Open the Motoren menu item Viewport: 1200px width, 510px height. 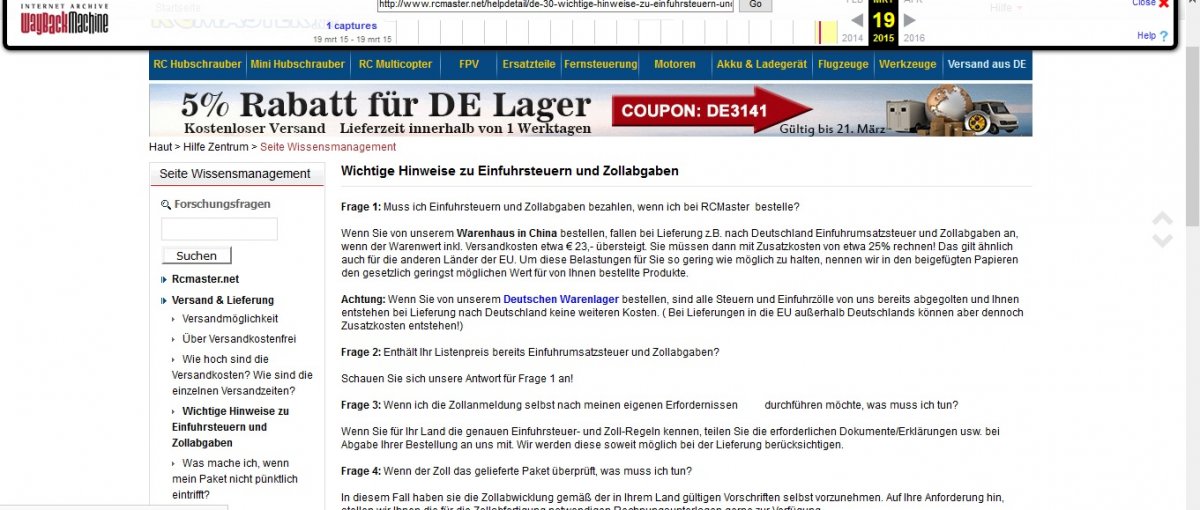tap(675, 64)
